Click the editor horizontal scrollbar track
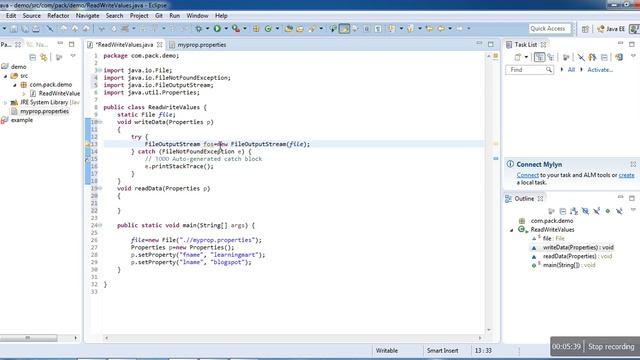Image resolution: width=640 pixels, height=360 pixels. [293, 338]
